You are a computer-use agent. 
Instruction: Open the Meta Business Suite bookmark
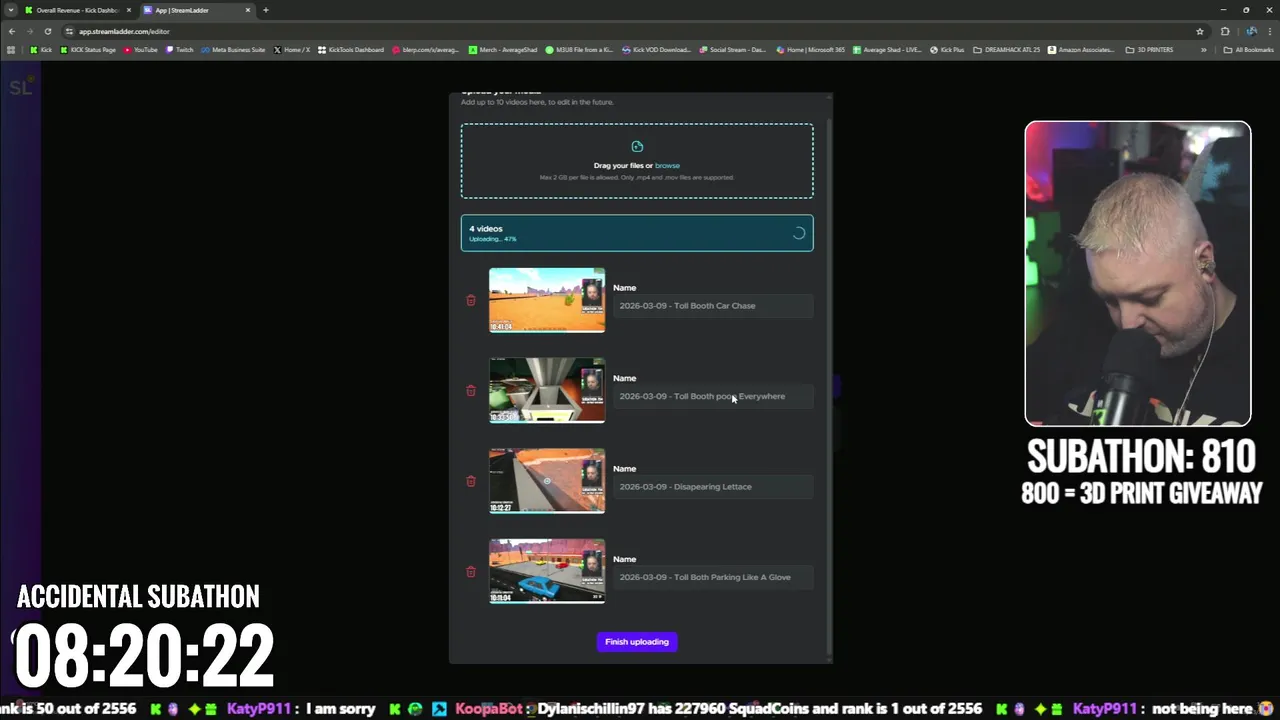[x=233, y=49]
